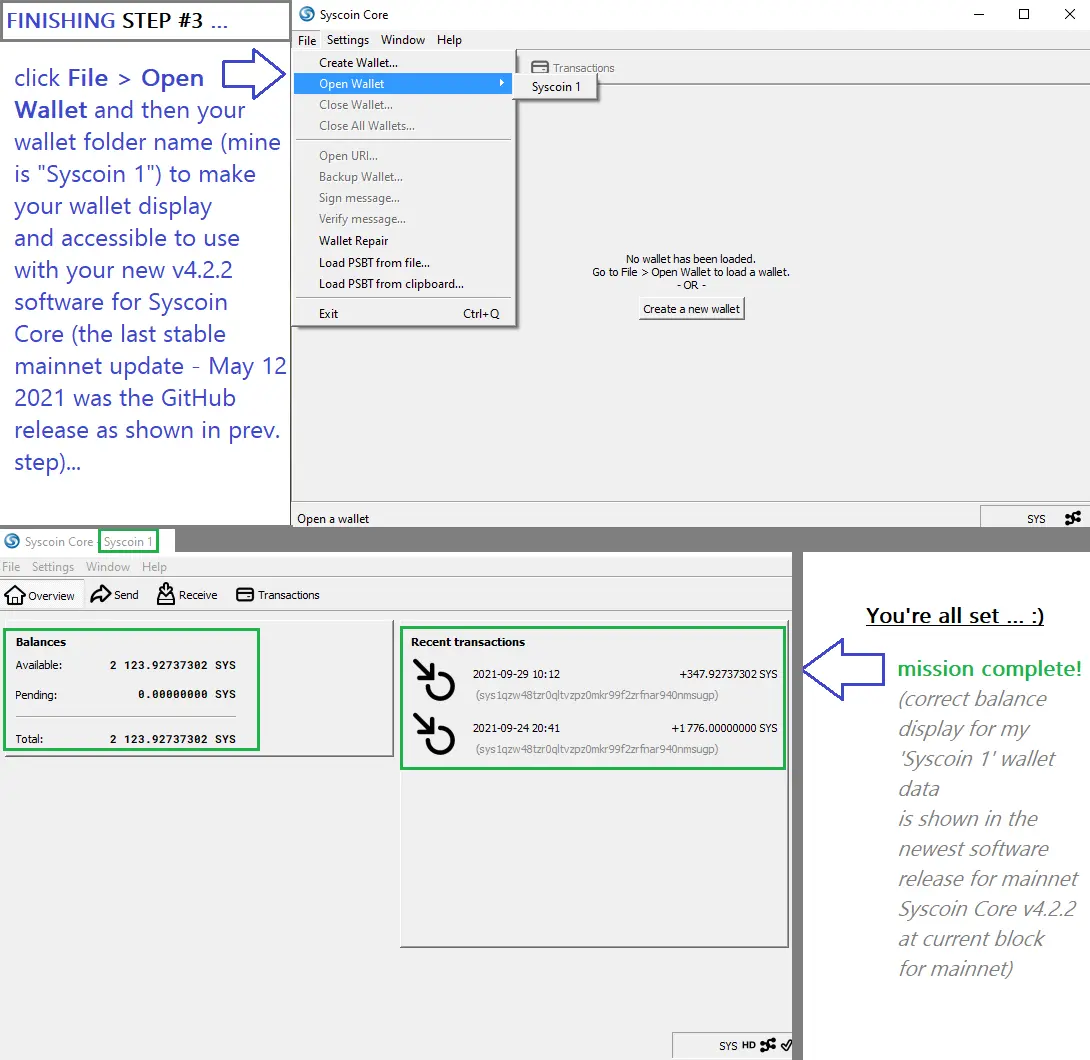Click Exit in the File menu
Viewport: 1090px width, 1060px height.
pyautogui.click(x=404, y=313)
